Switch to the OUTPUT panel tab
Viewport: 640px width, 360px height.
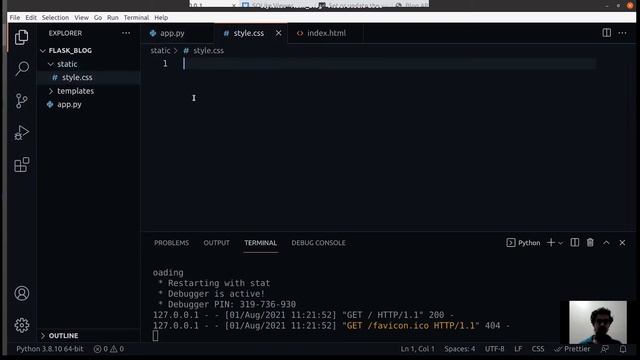(216, 243)
